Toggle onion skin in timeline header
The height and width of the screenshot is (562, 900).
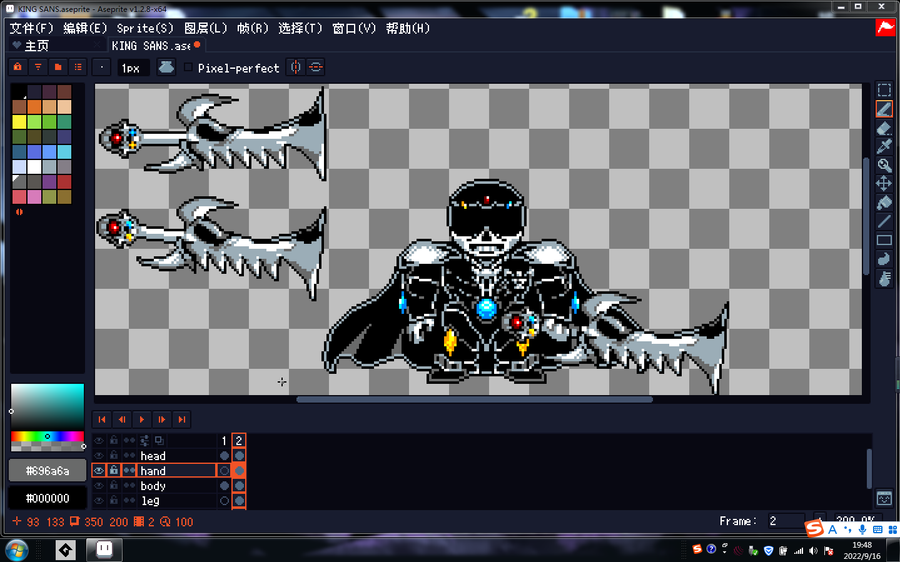[x=159, y=441]
